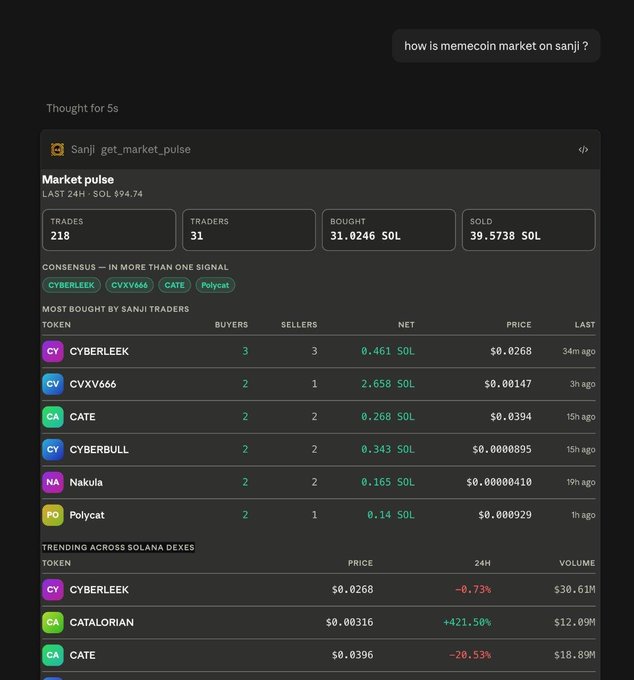
Task: Click the '3h ago' last trade time
Action: (582, 384)
